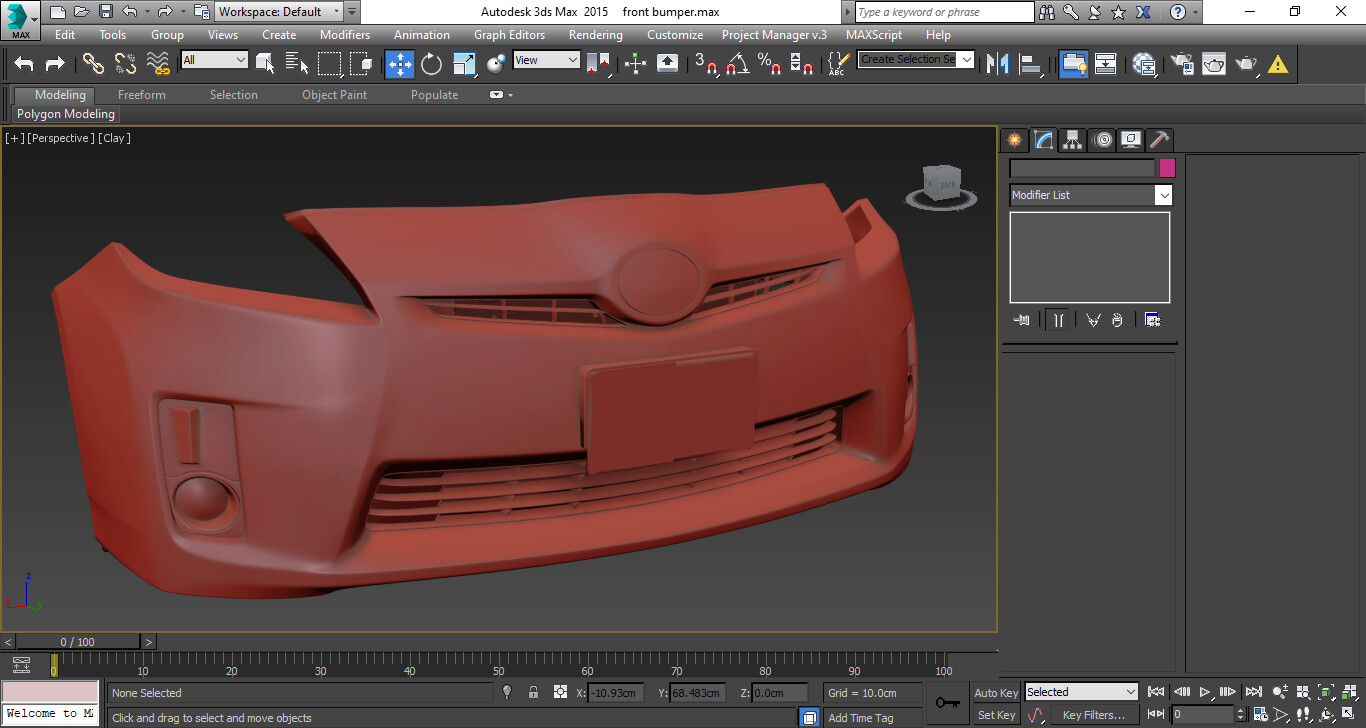Toggle Pin Stack in modifier panel
1366x728 pixels.
coord(1021,320)
